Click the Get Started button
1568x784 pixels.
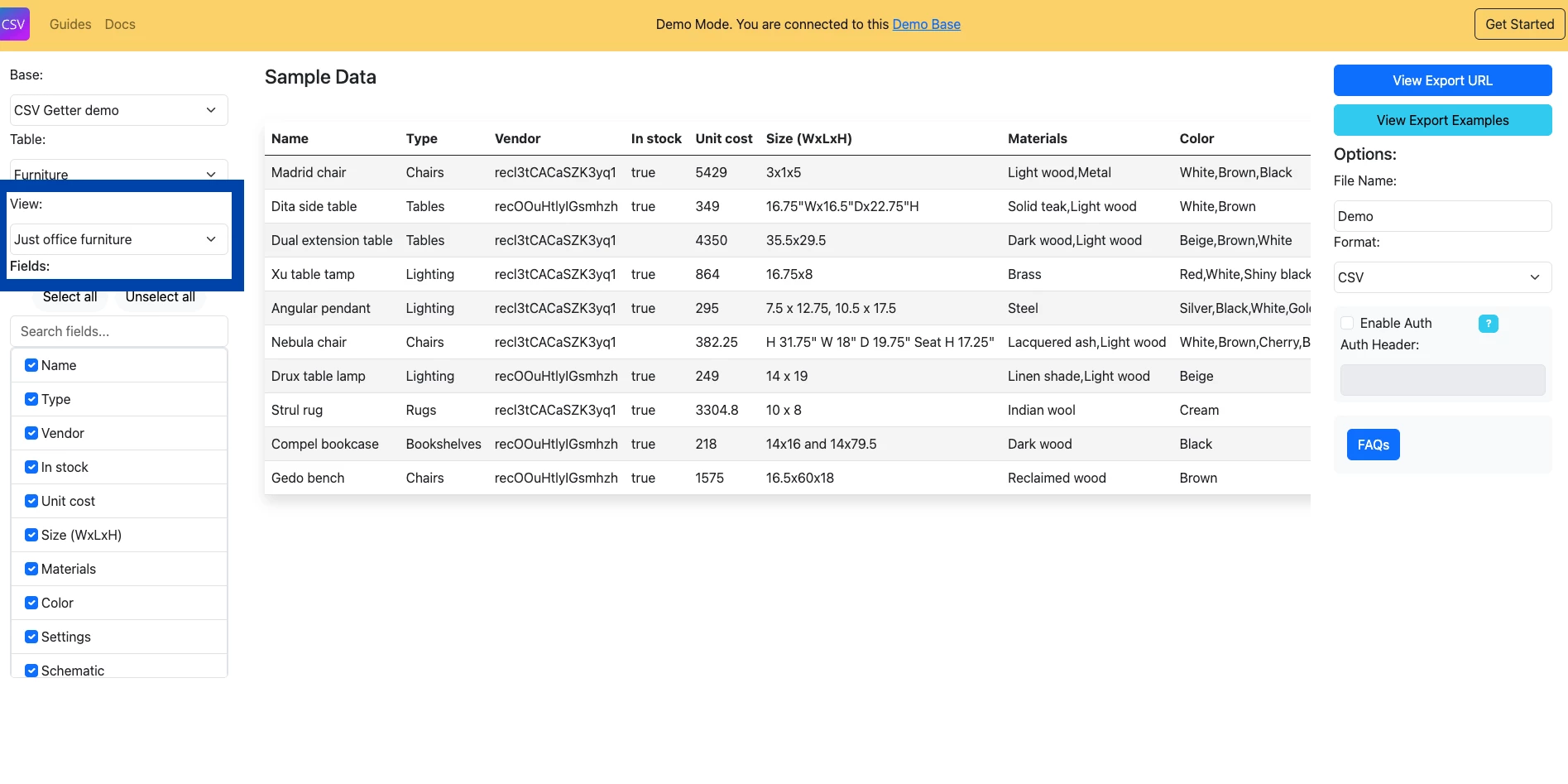coord(1519,24)
